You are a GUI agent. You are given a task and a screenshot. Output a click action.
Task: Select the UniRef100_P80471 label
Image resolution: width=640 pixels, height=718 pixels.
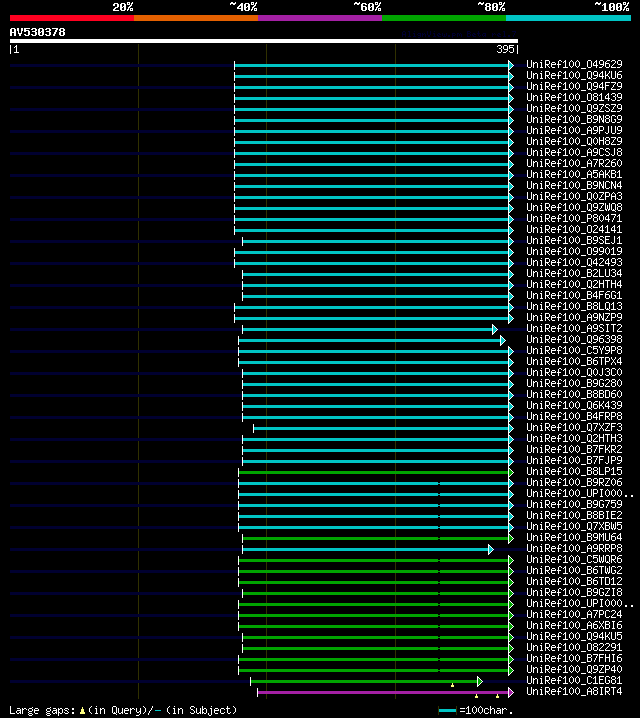click(574, 218)
